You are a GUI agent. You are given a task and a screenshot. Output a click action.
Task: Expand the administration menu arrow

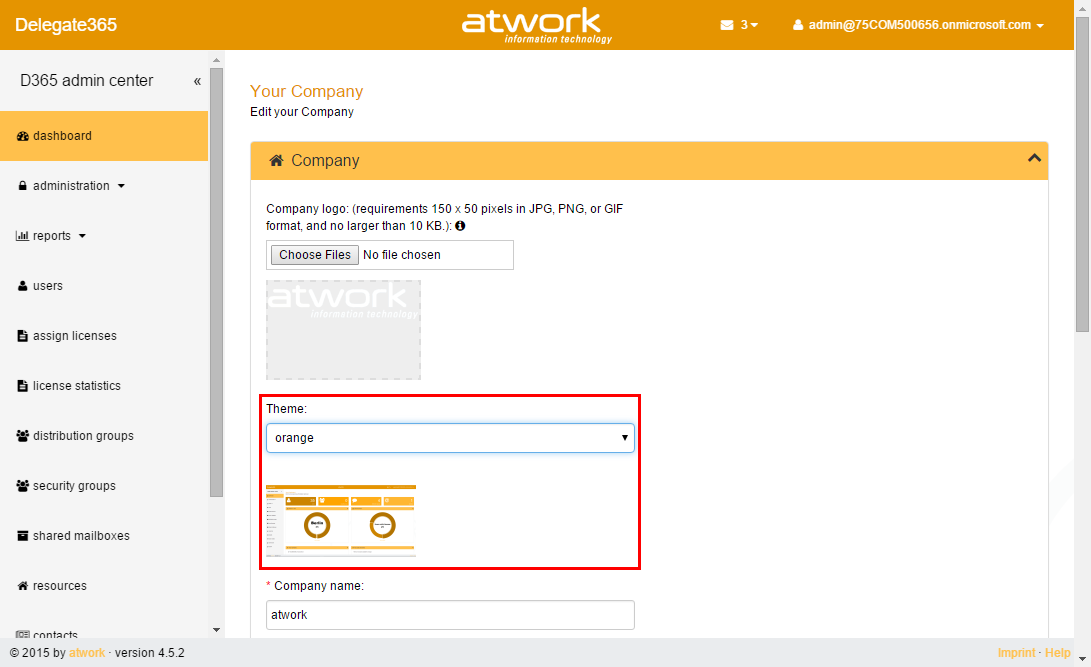point(121,186)
